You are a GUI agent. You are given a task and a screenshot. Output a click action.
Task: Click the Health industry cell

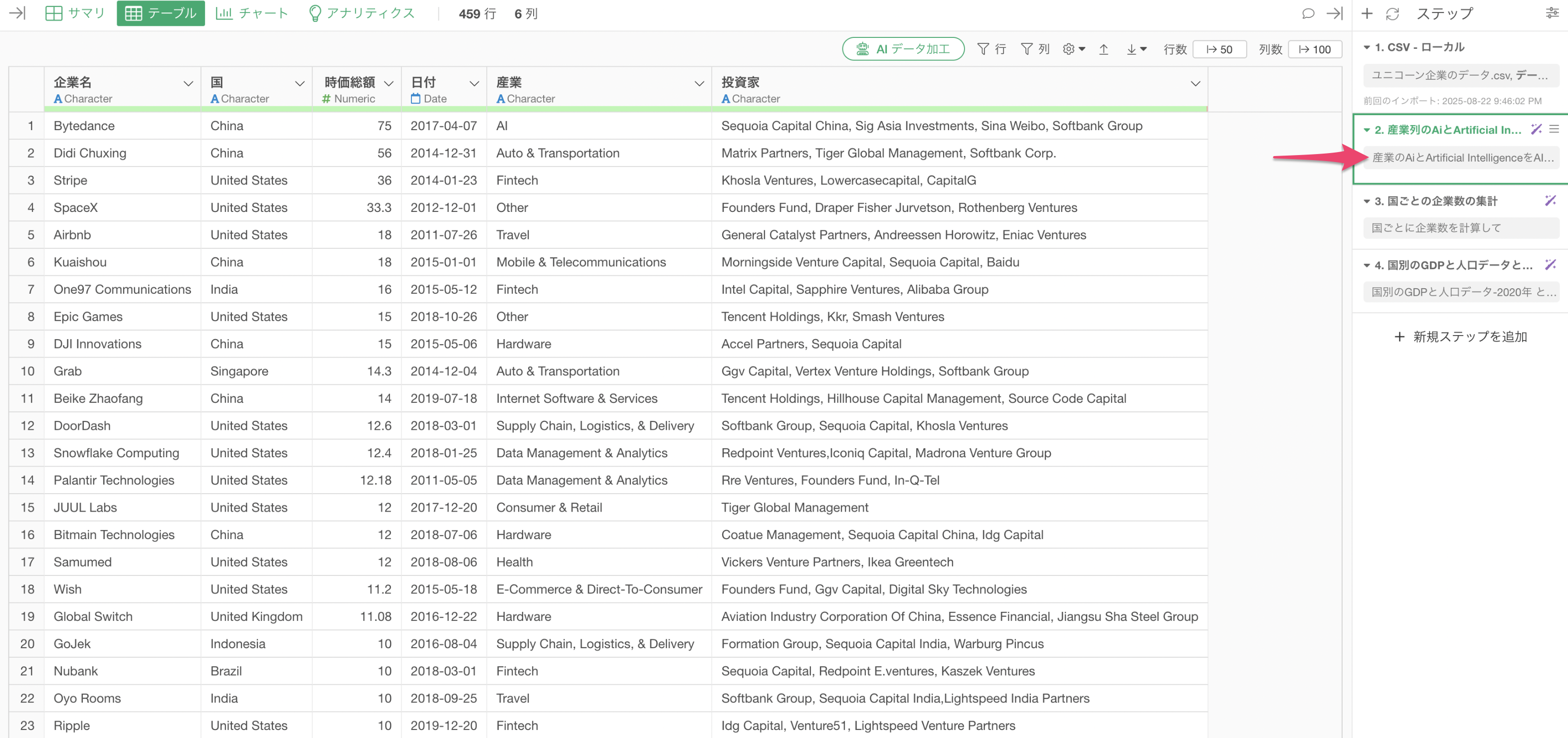[x=599, y=562]
